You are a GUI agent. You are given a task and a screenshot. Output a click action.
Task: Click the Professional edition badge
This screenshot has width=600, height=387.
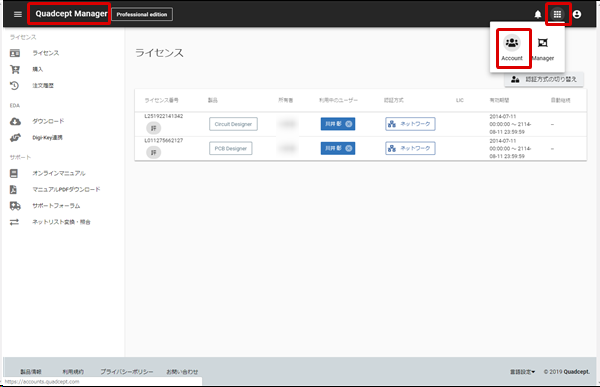pyautogui.click(x=142, y=15)
